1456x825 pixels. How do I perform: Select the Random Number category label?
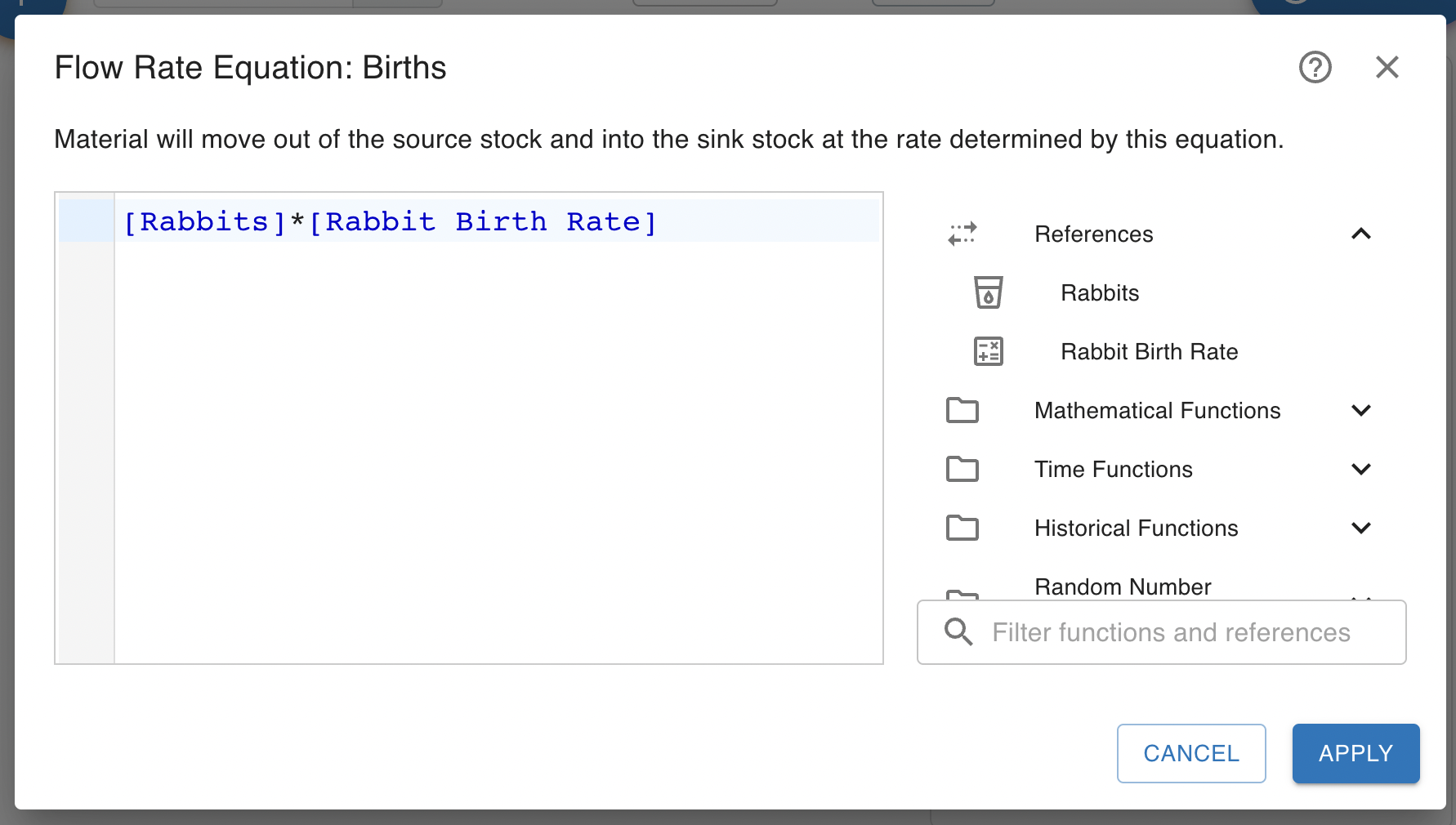click(1122, 586)
